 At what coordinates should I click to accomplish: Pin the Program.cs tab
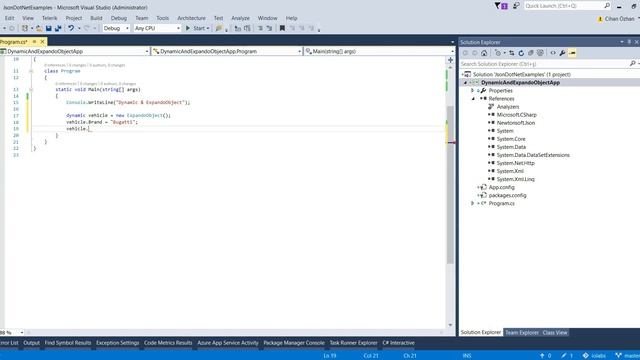coord(35,42)
